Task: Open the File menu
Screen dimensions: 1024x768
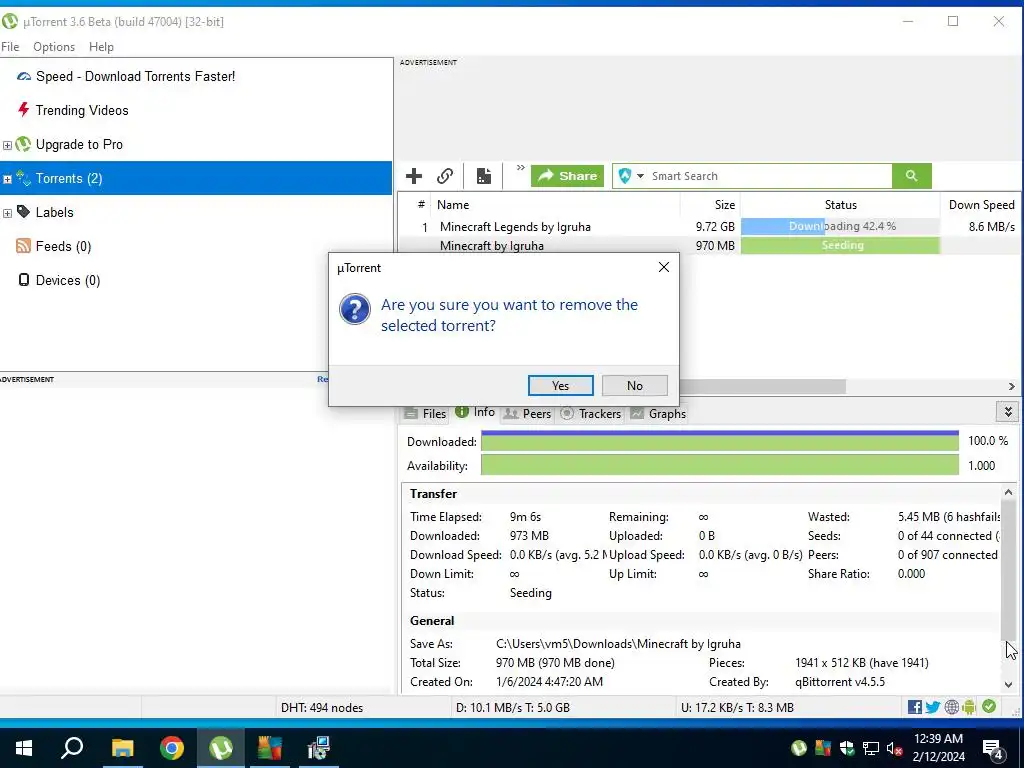Action: coord(10,47)
